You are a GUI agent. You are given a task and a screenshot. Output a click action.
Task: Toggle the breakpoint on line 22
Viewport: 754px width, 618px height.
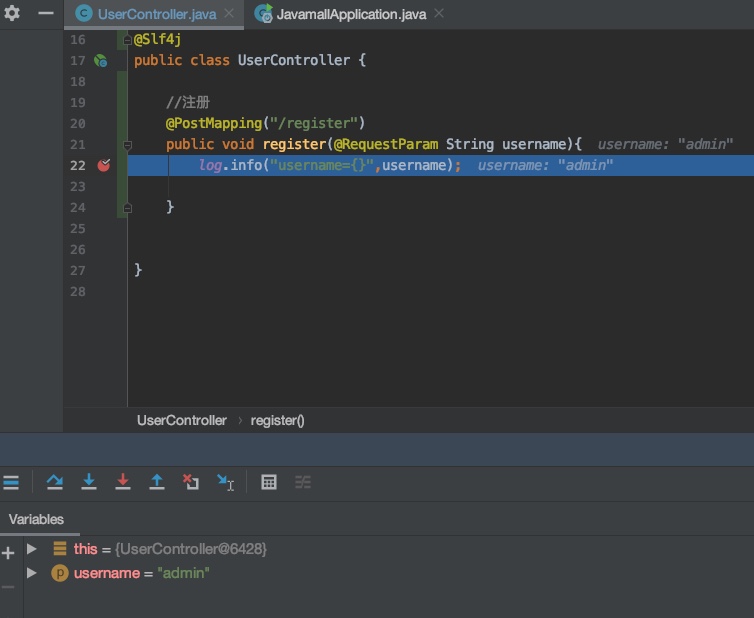tap(104, 165)
